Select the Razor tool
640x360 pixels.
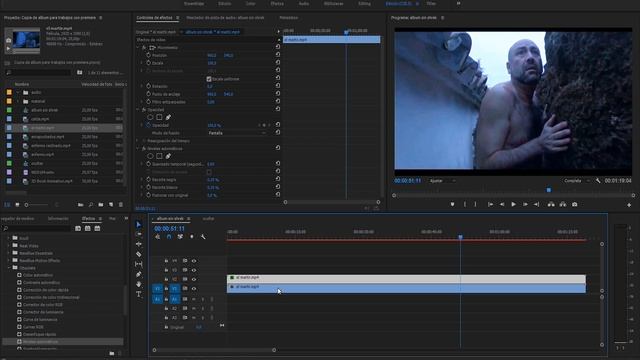click(x=138, y=254)
